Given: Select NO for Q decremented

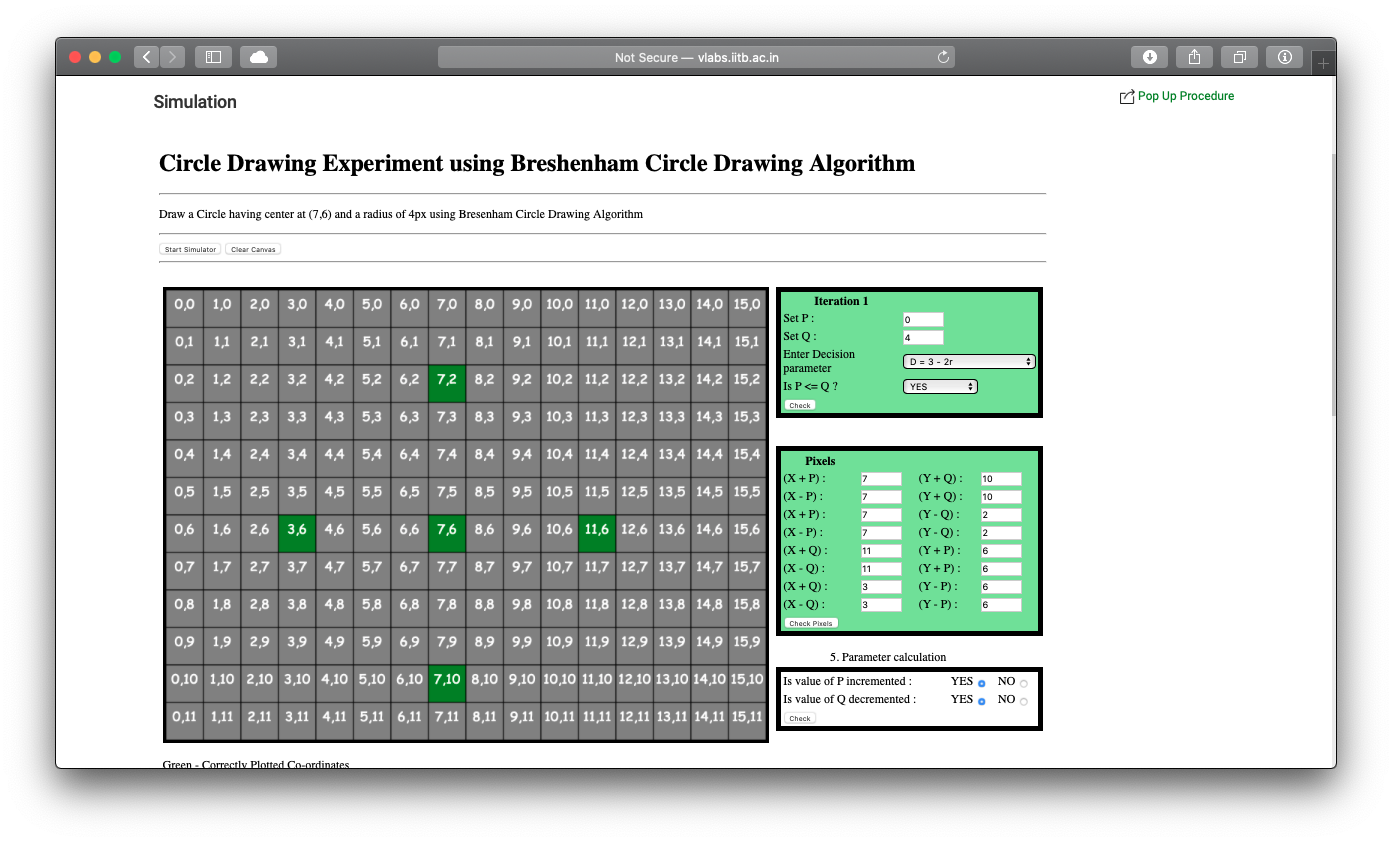Looking at the screenshot, I should pos(1023,701).
